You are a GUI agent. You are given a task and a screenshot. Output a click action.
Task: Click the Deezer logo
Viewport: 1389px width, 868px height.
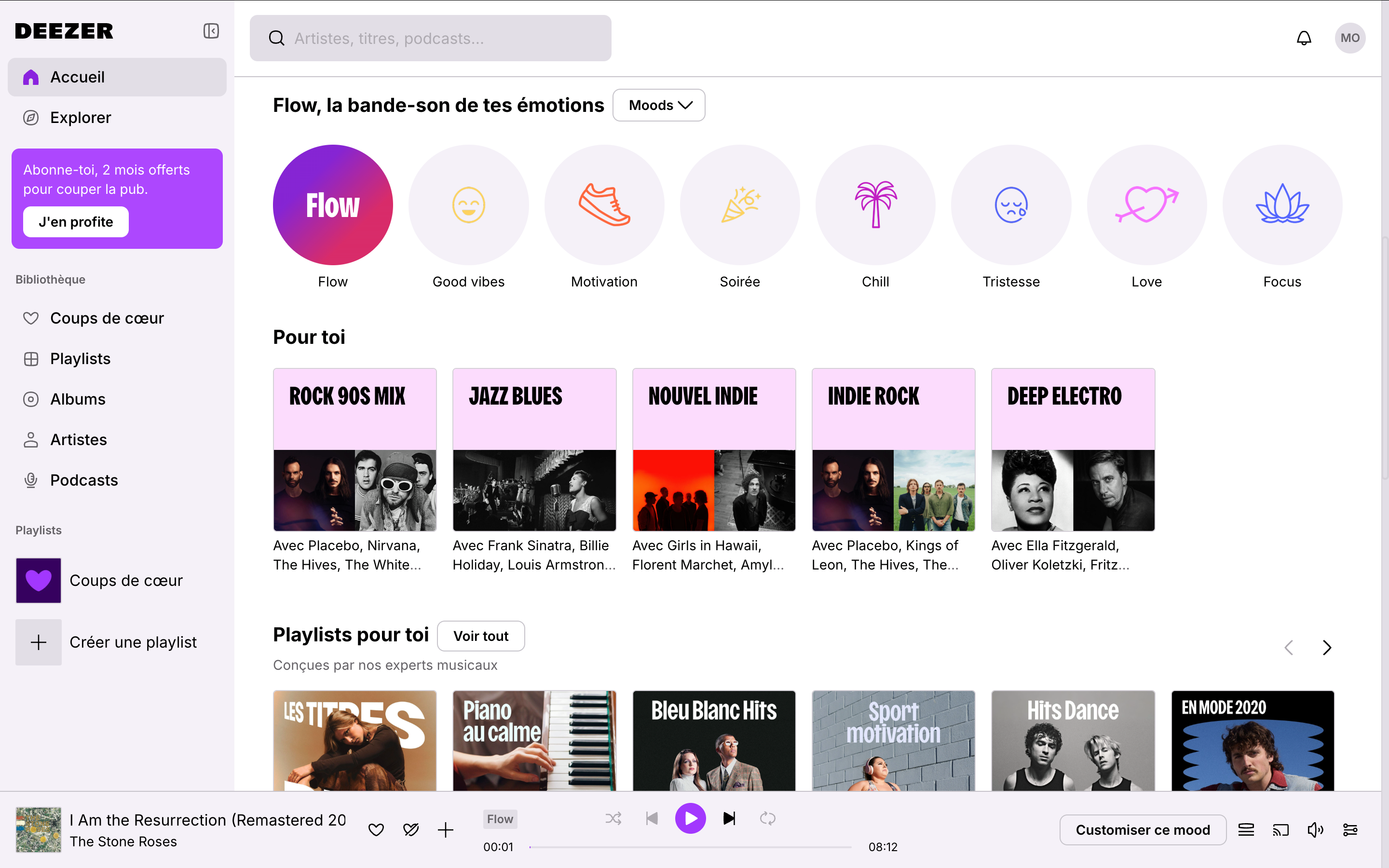tap(64, 31)
